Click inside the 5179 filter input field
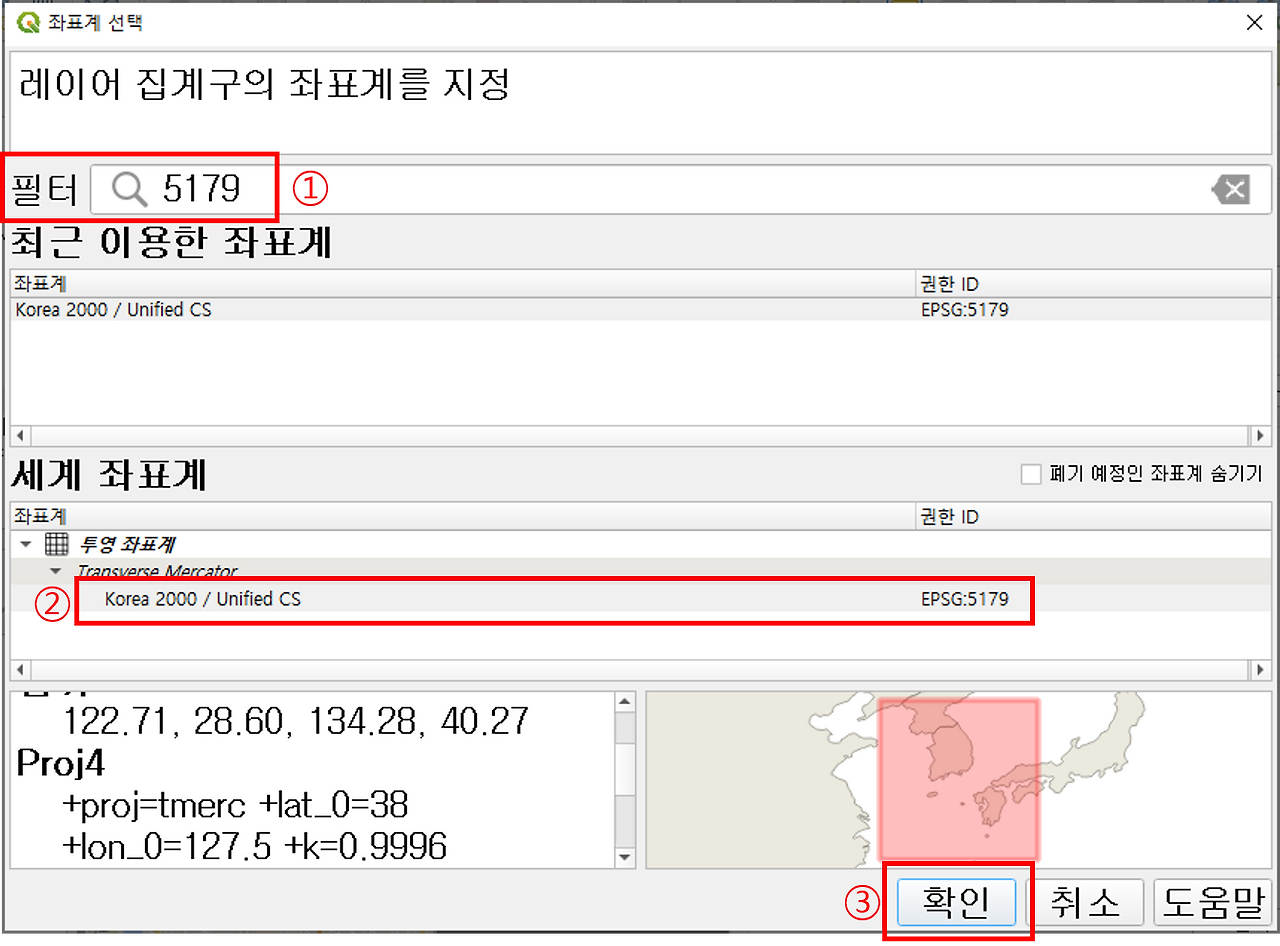1280x946 pixels. coord(200,188)
